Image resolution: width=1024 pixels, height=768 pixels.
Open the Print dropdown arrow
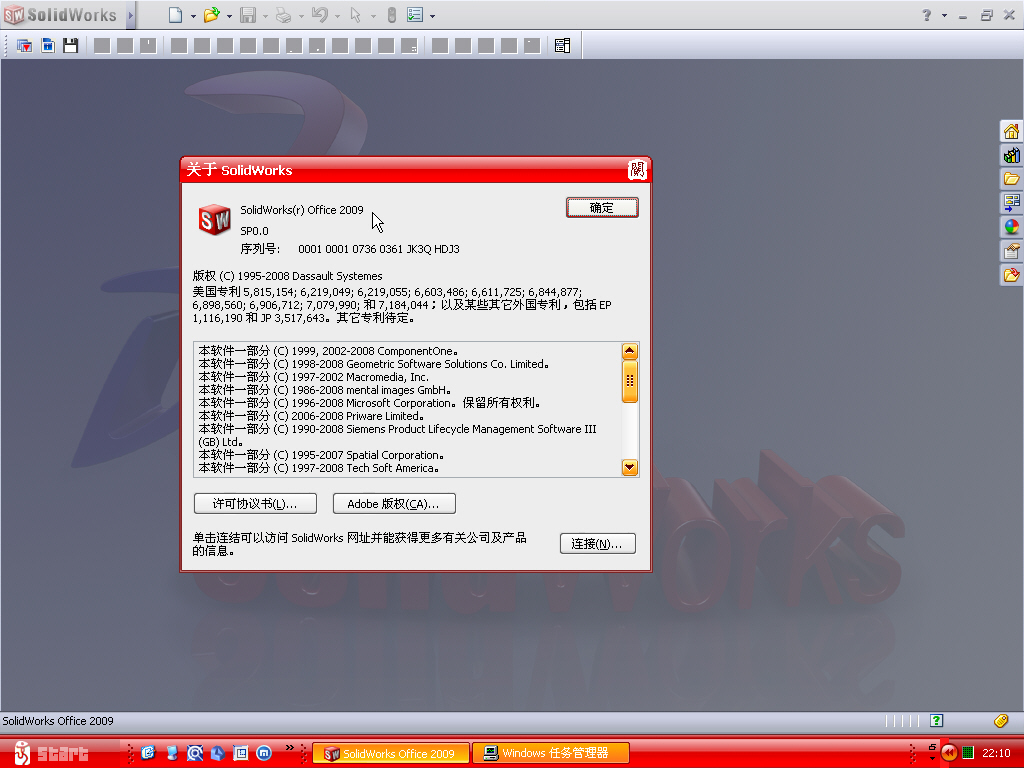[301, 16]
